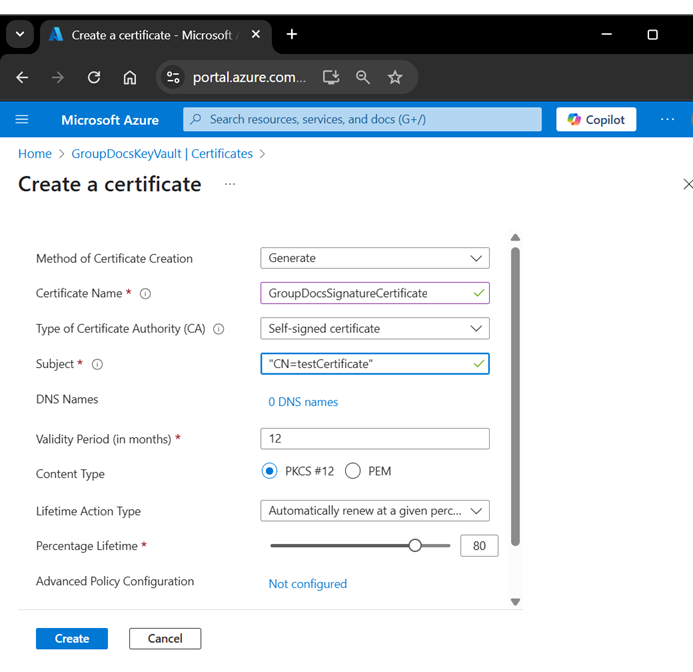Click the browser reload icon
This screenshot has height=672, width=693.
click(x=94, y=77)
